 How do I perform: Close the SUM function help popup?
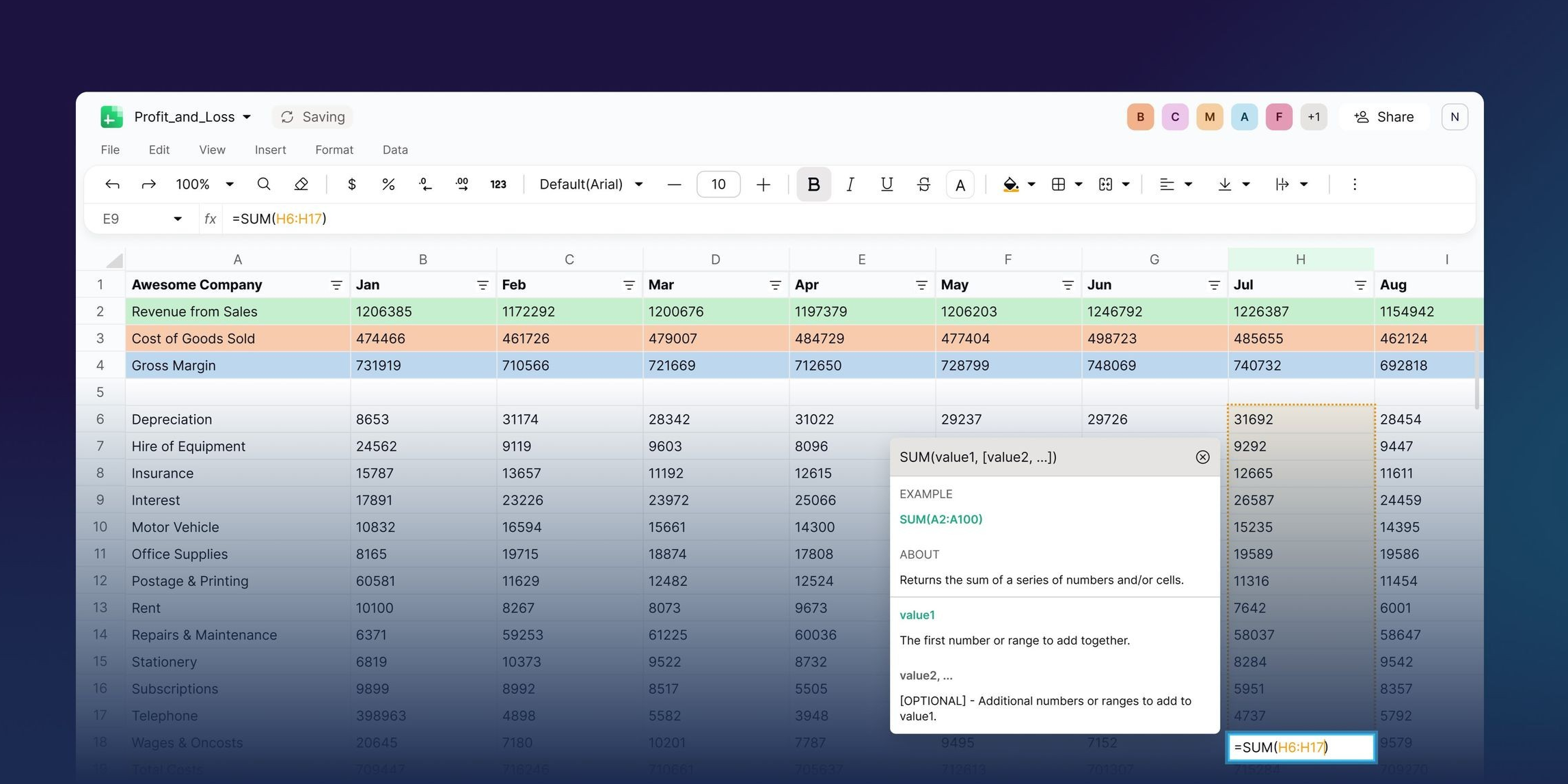1202,457
